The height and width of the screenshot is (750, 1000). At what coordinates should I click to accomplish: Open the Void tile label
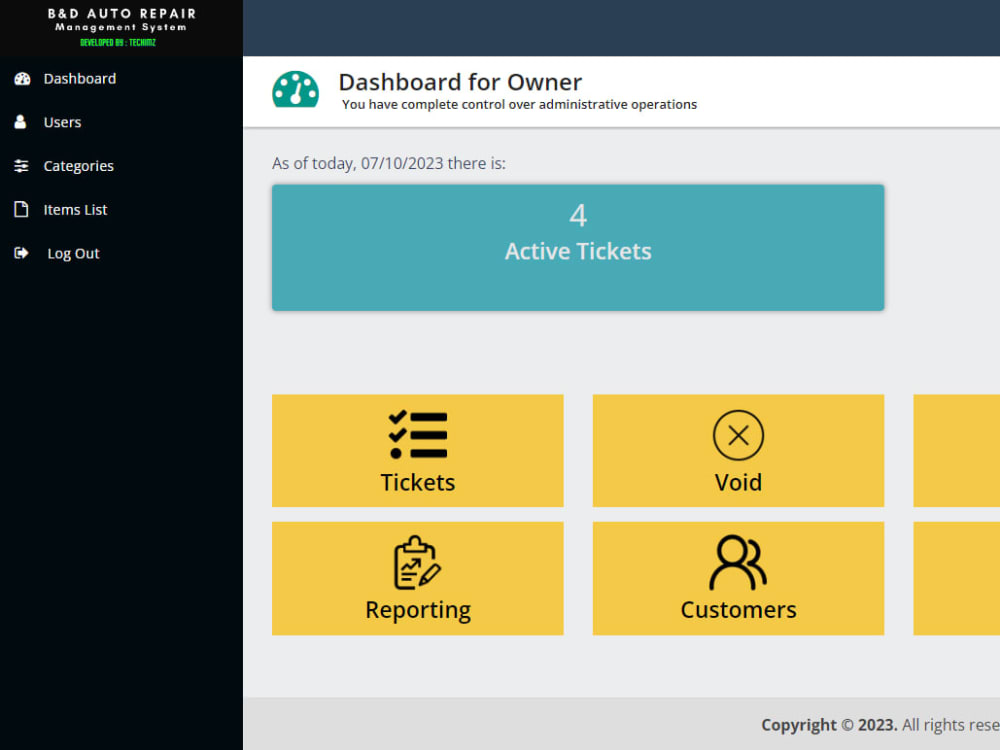[x=738, y=482]
